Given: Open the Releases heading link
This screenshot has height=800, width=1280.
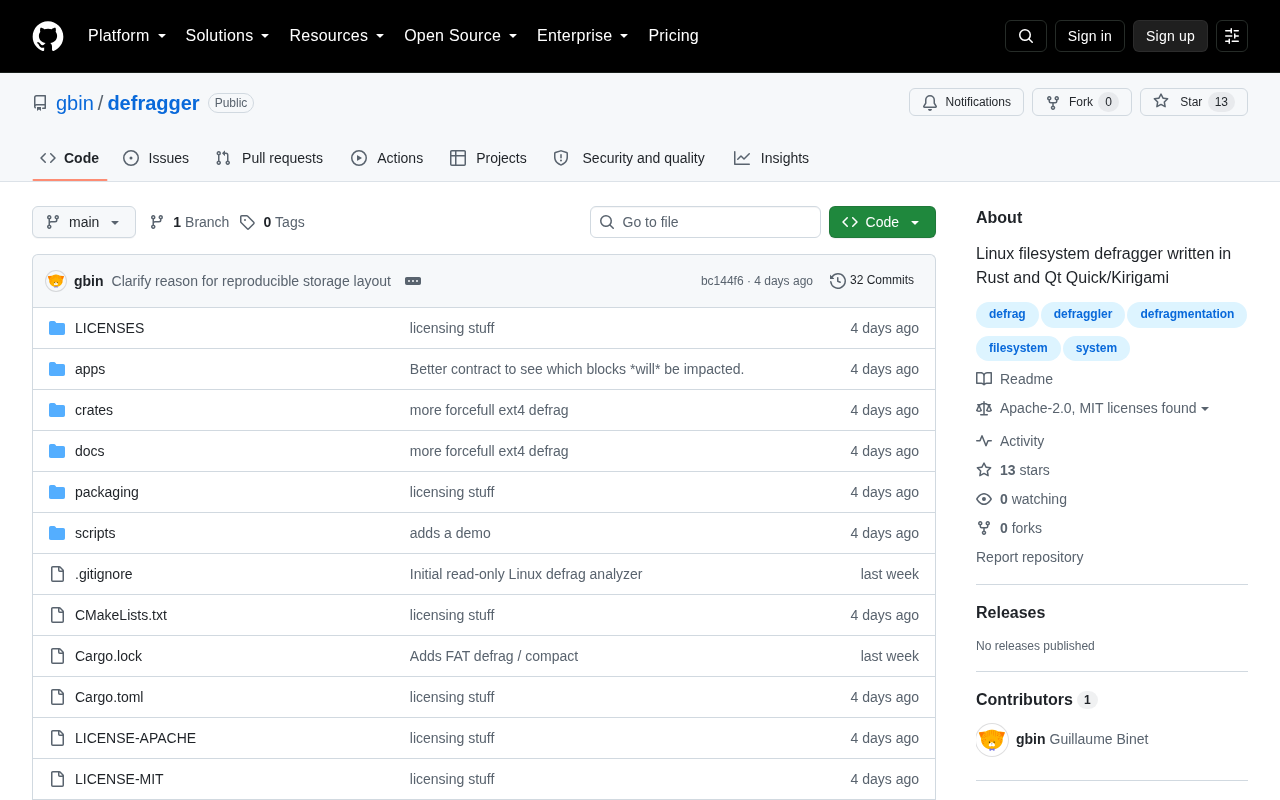Looking at the screenshot, I should click(x=1010, y=613).
